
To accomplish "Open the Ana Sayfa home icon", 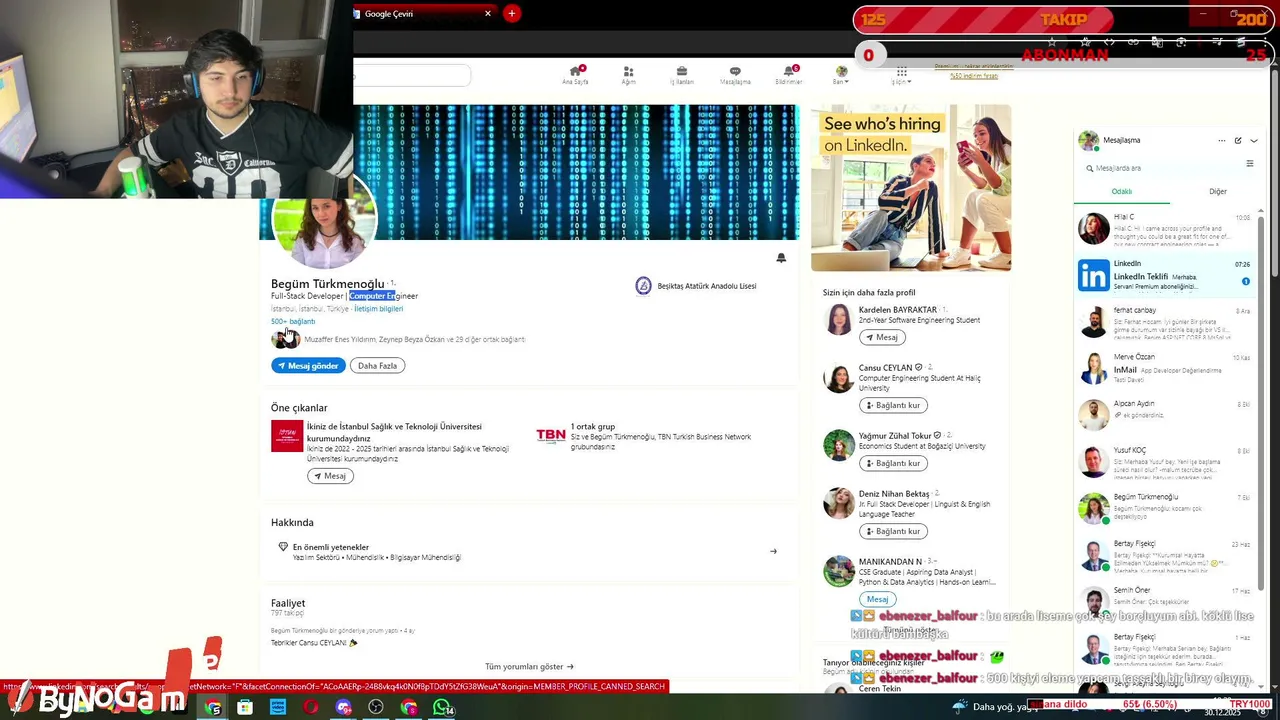I will point(575,75).
